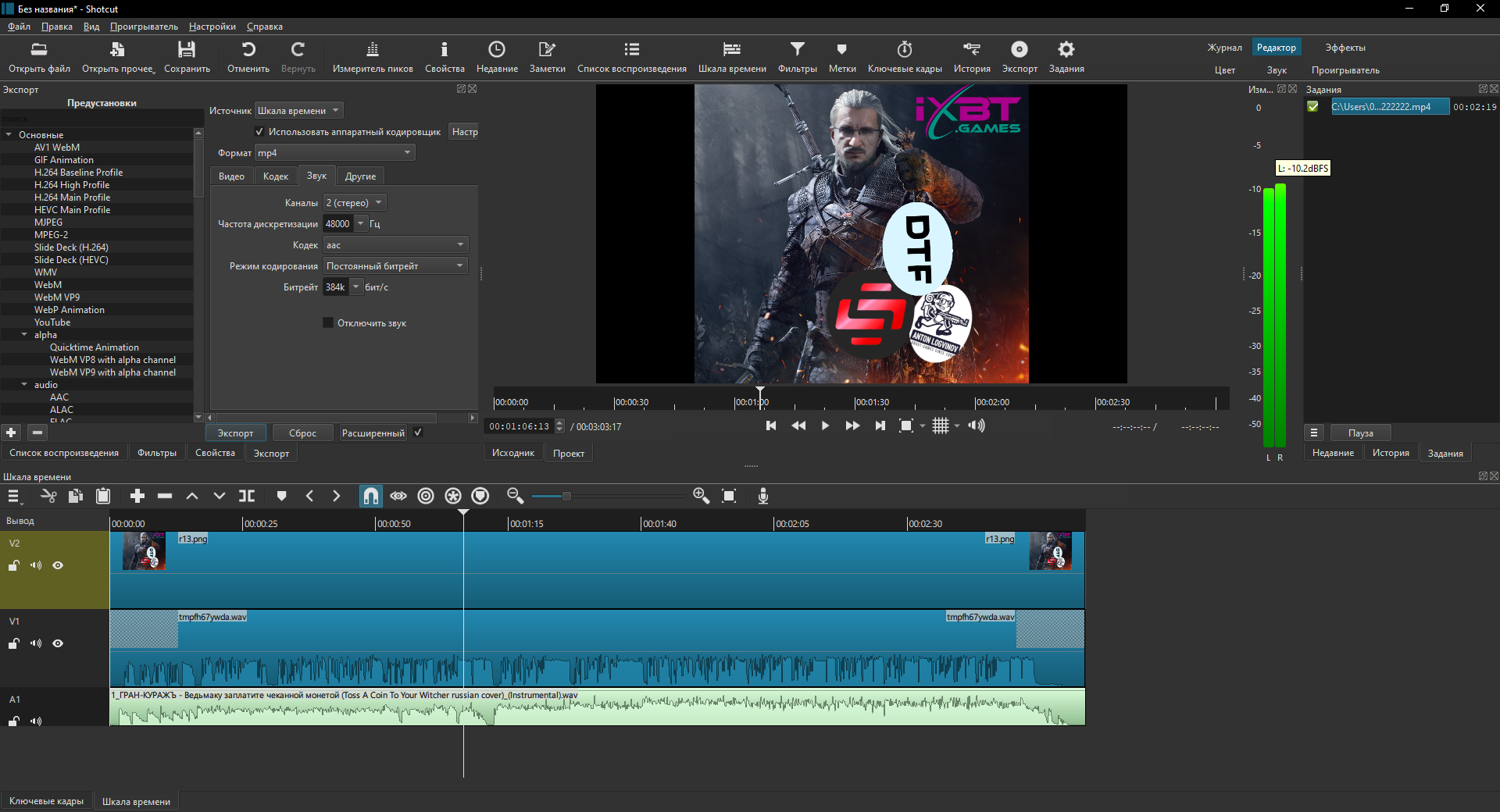Image resolution: width=1500 pixels, height=812 pixels.
Task: Click the timeline lift (up arrow) icon
Action: coord(192,496)
